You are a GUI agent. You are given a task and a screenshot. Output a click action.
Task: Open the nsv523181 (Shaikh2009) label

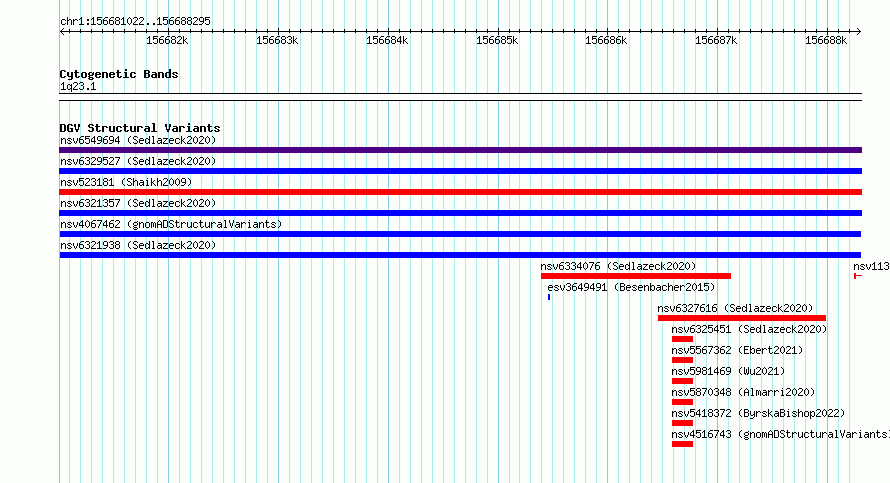[x=126, y=182]
